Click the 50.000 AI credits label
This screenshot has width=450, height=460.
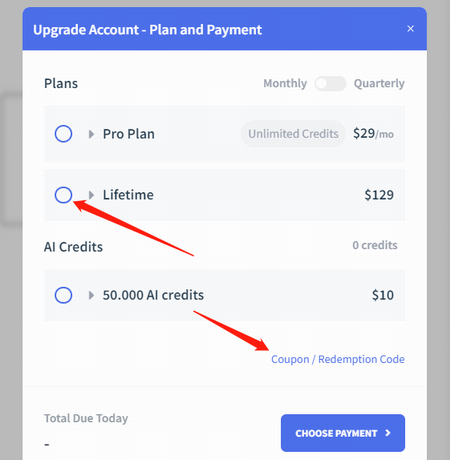[153, 295]
